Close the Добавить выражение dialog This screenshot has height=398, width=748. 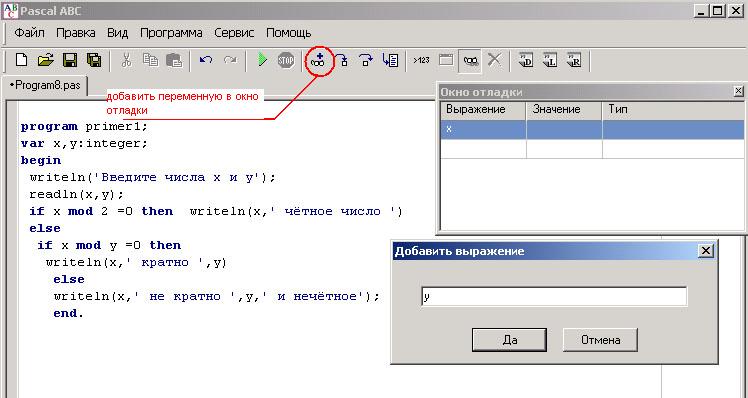(x=706, y=251)
